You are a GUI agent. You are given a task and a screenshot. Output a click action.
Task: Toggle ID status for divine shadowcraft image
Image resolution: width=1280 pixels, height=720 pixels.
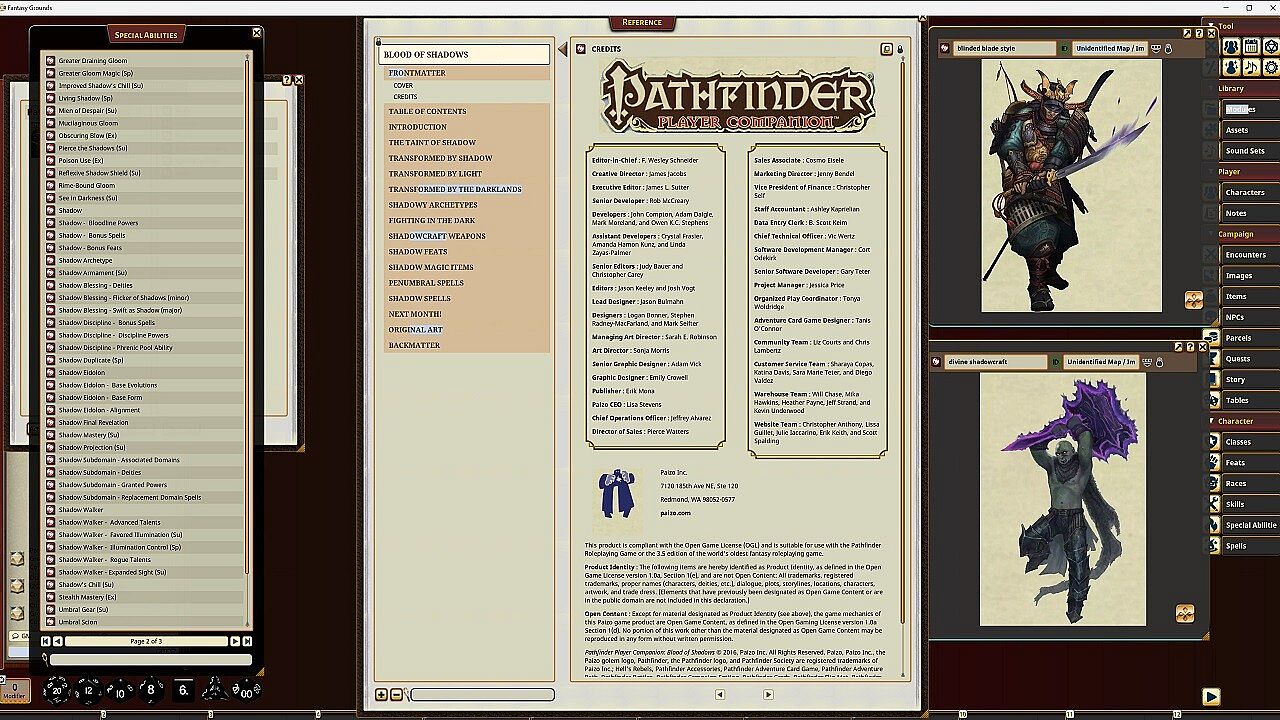[1055, 362]
